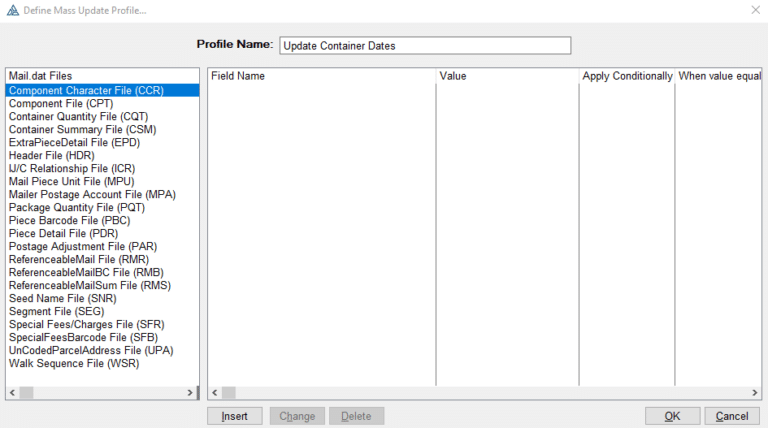The width and height of the screenshot is (768, 428).
Task: Click the Profile Name text field
Action: pyautogui.click(x=424, y=45)
